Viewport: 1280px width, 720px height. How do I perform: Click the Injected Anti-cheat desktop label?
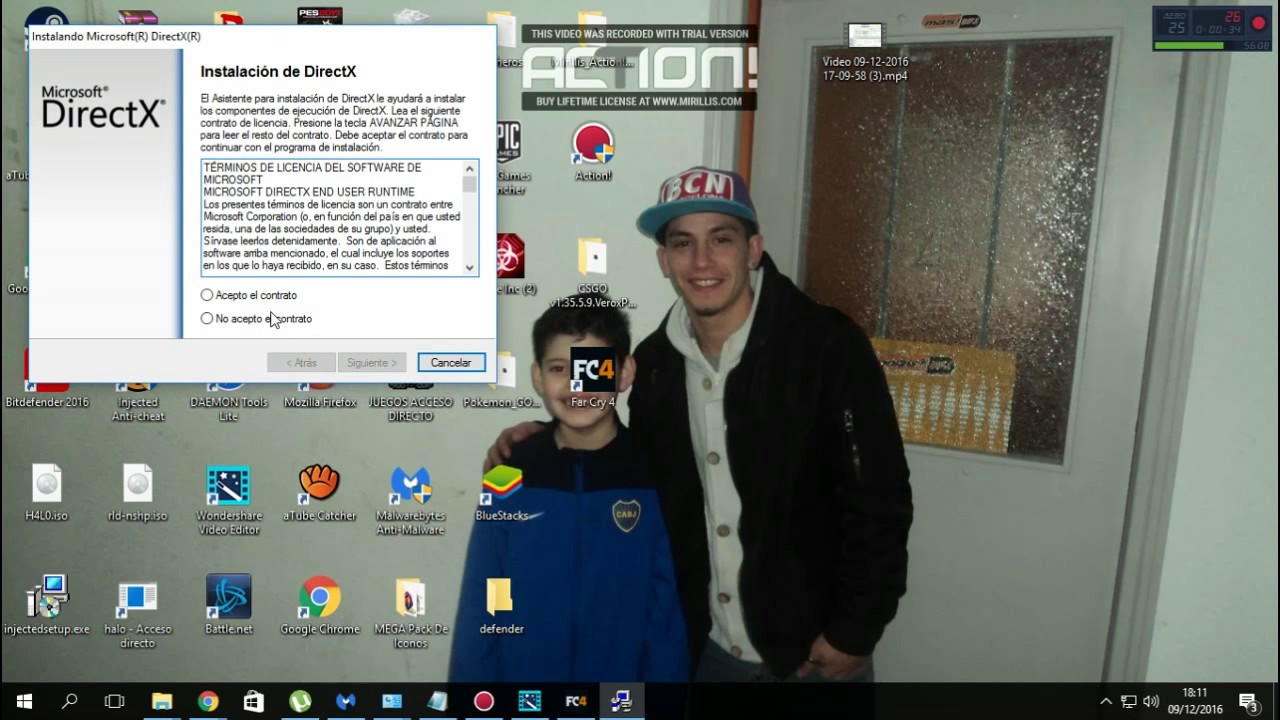[x=138, y=409]
